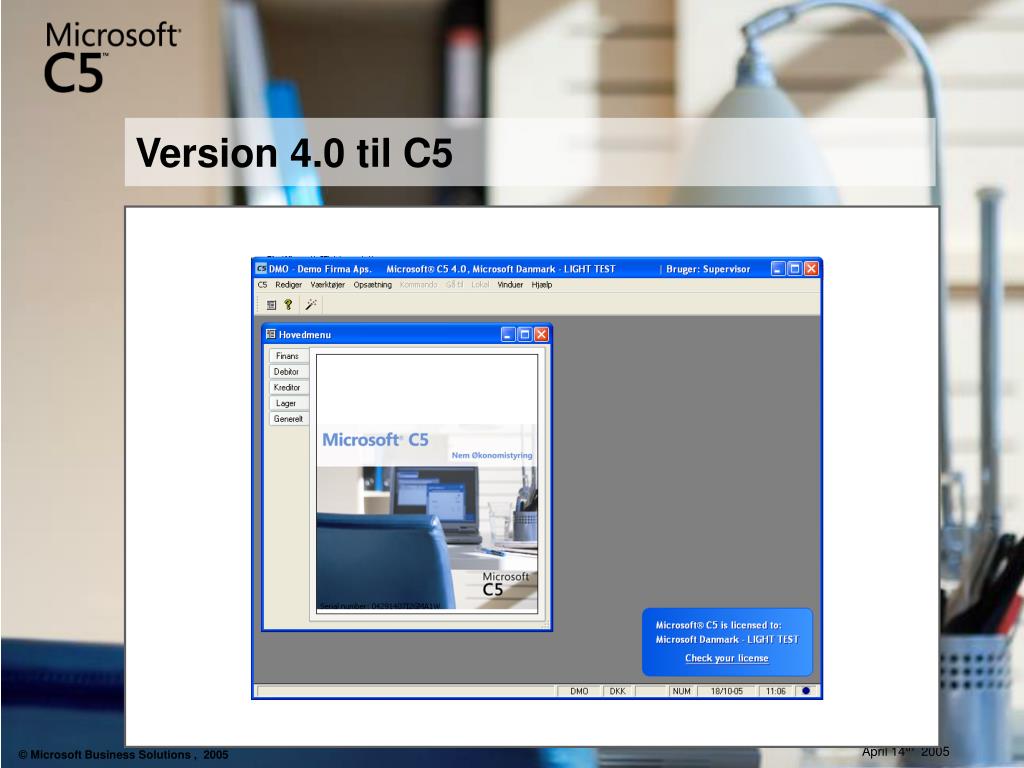Viewport: 1024px width, 768px height.
Task: Open the Opsætning menu
Action: pyautogui.click(x=373, y=285)
